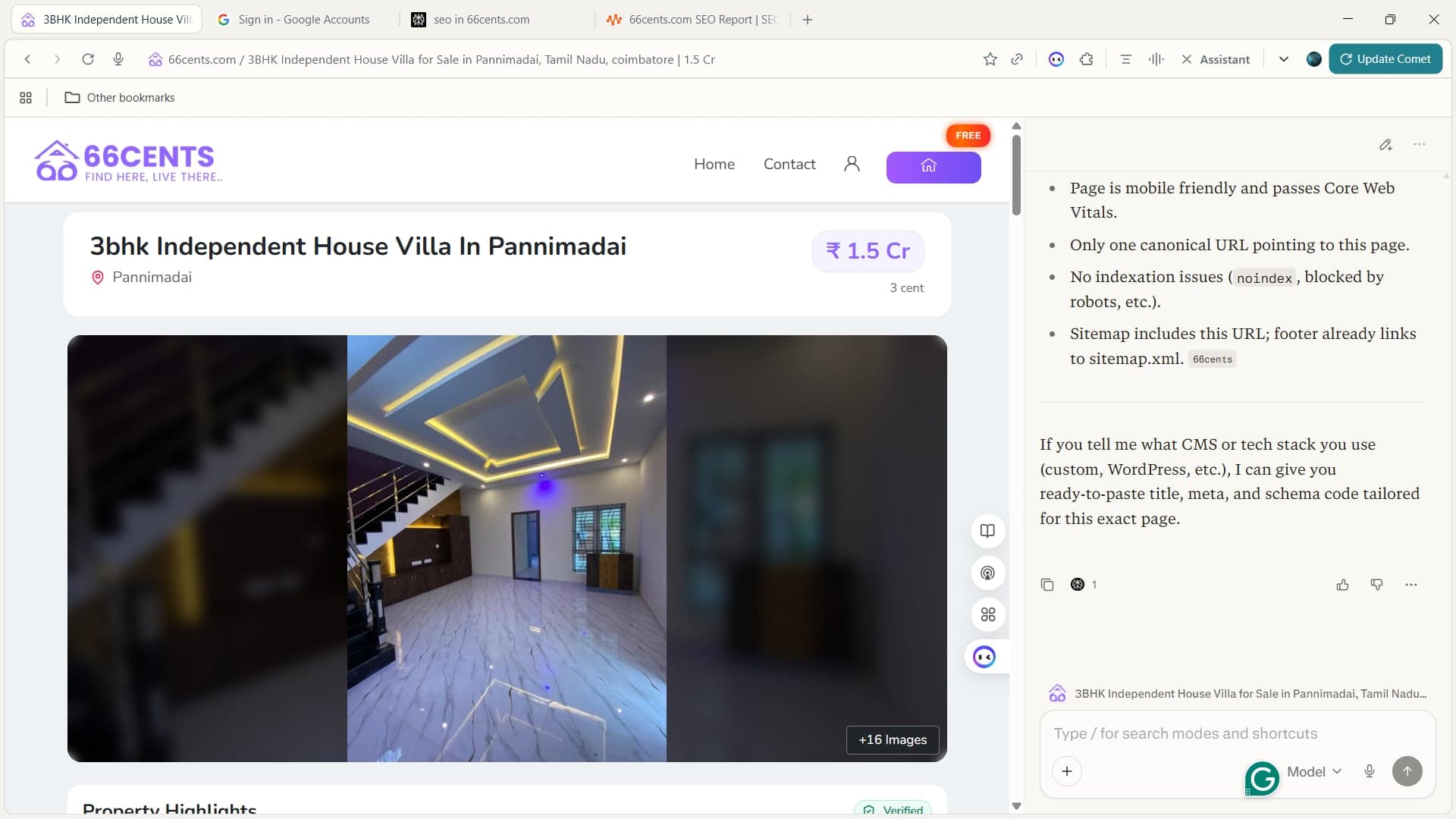The height and width of the screenshot is (819, 1456).
Task: Click the page vertical scrollbar thumb
Action: click(x=1016, y=174)
